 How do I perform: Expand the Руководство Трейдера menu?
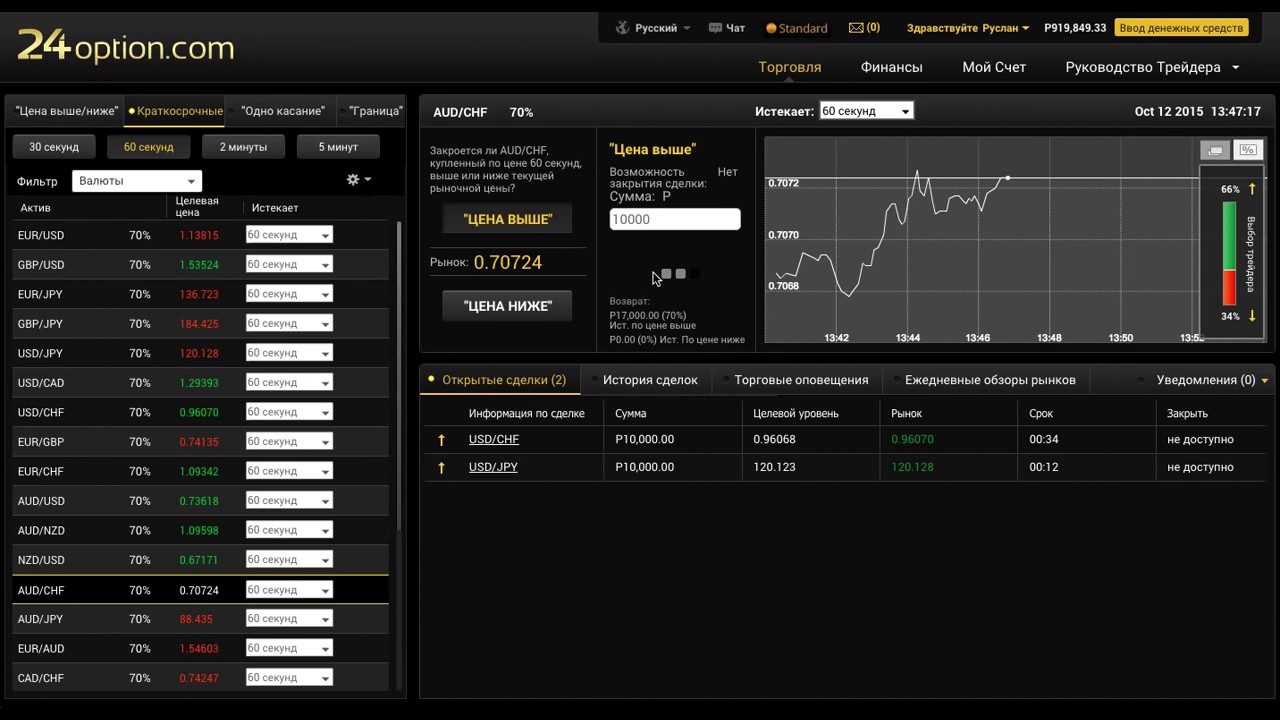[x=1152, y=67]
